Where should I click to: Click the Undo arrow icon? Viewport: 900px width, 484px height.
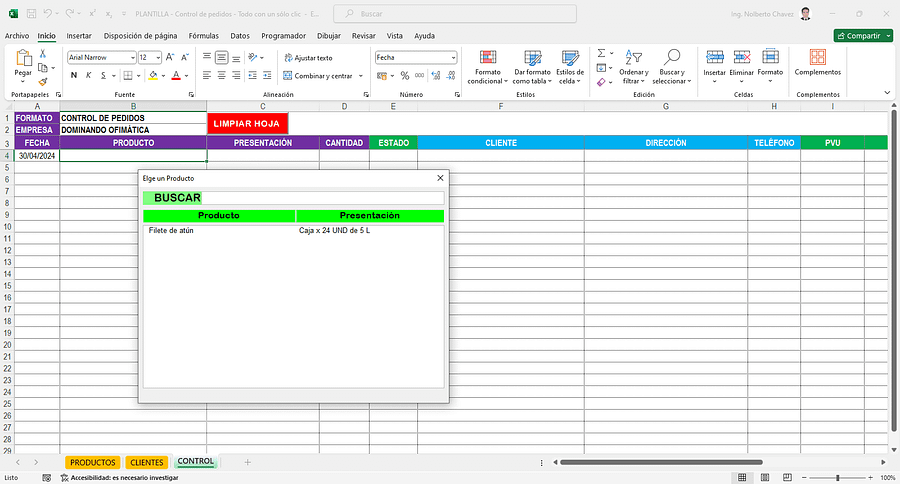(x=48, y=13)
